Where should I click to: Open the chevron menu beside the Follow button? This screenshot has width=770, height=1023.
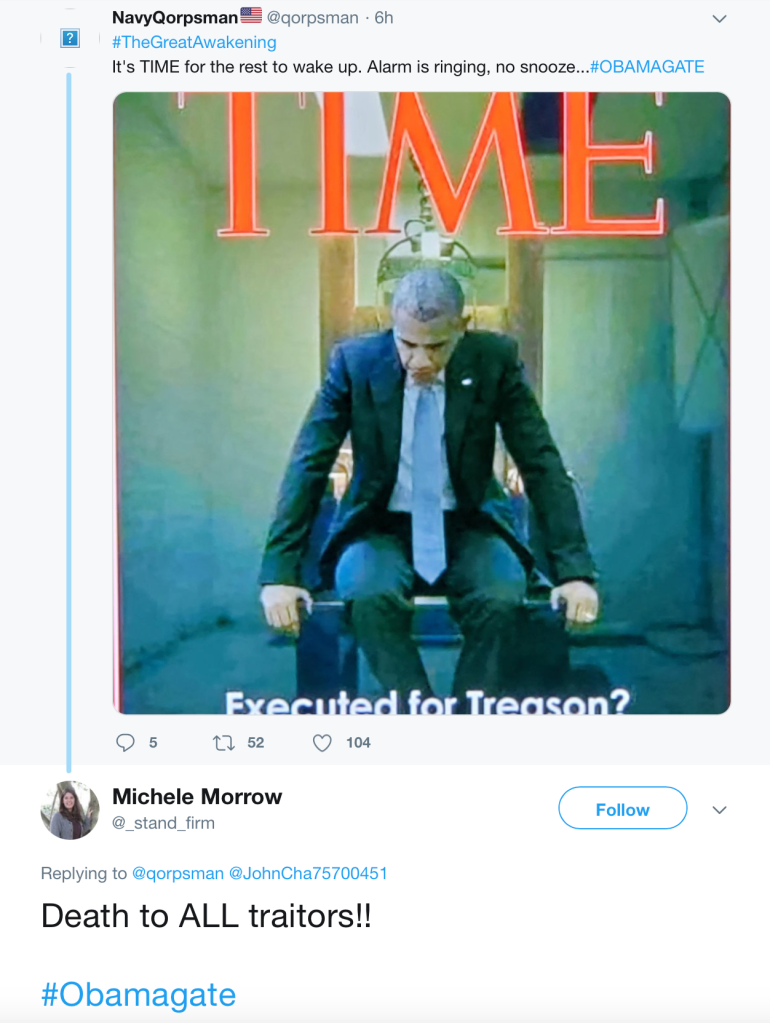719,809
